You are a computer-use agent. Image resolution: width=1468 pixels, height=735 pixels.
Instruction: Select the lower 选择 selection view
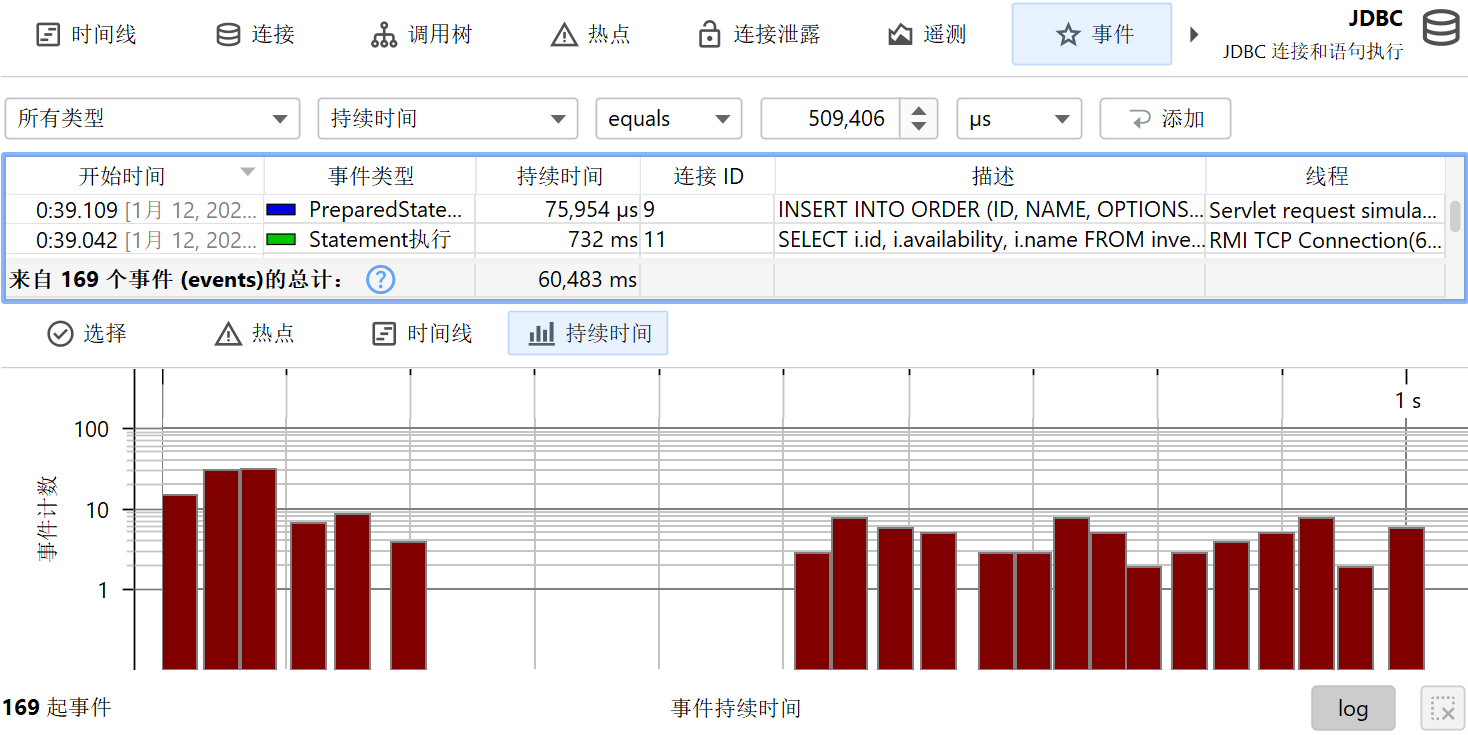[x=87, y=334]
